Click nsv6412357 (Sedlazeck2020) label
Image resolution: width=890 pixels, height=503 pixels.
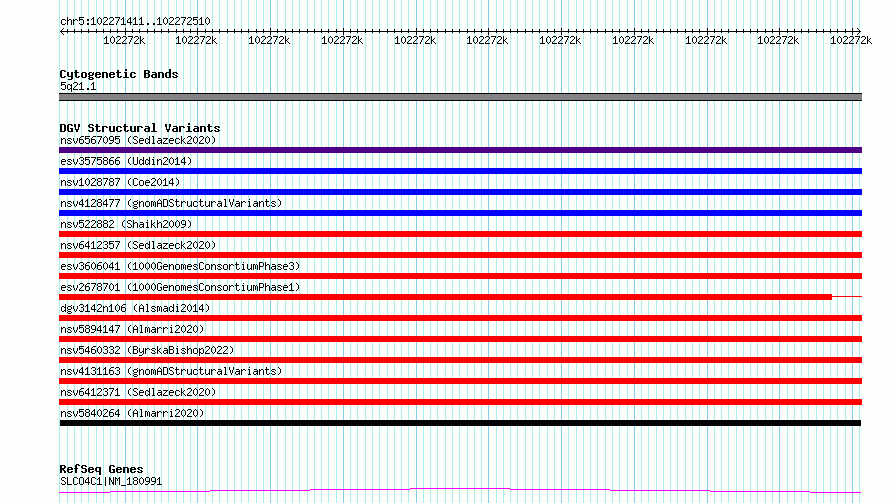[138, 245]
